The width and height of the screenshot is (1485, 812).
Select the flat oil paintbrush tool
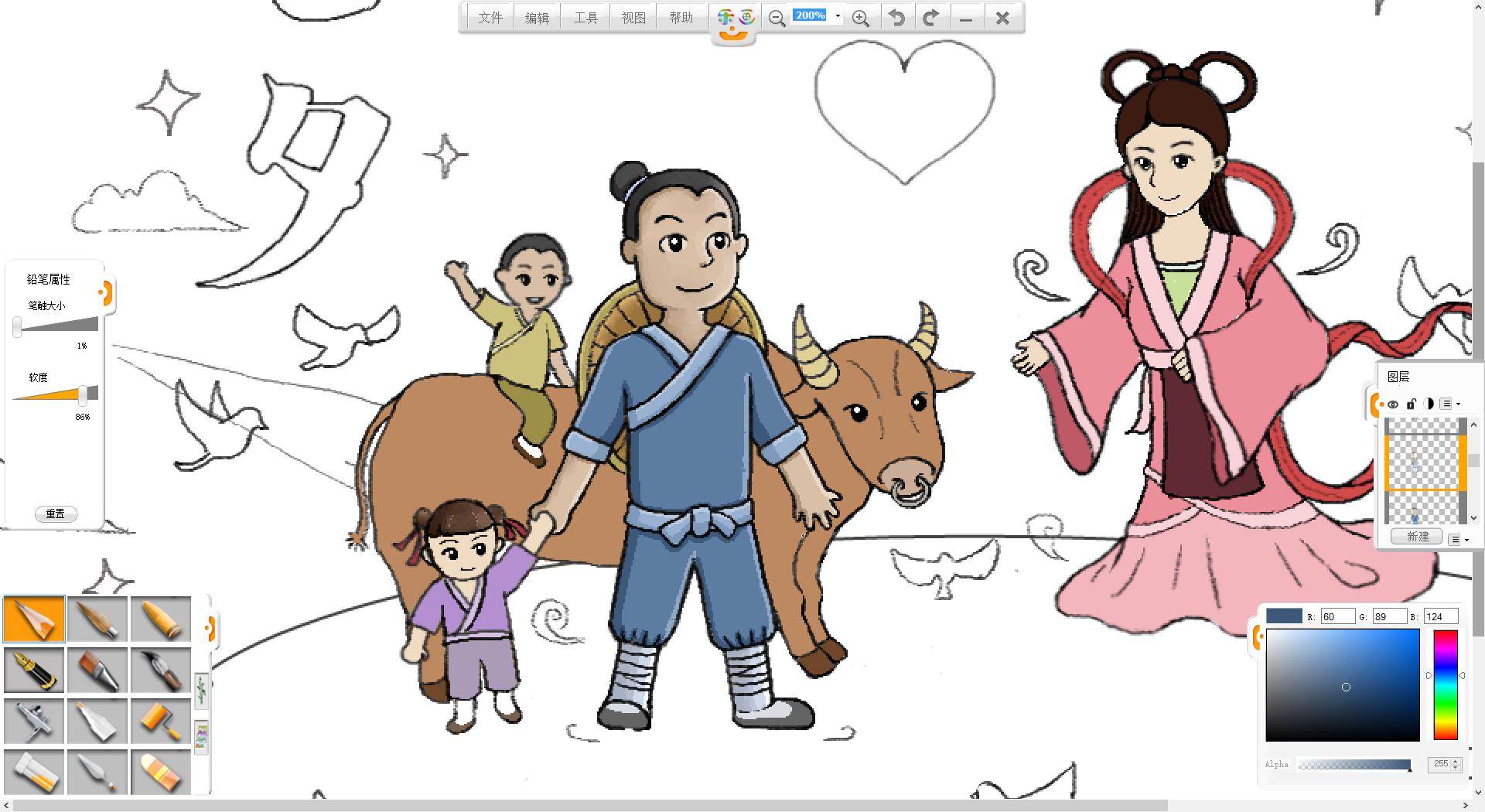97,670
